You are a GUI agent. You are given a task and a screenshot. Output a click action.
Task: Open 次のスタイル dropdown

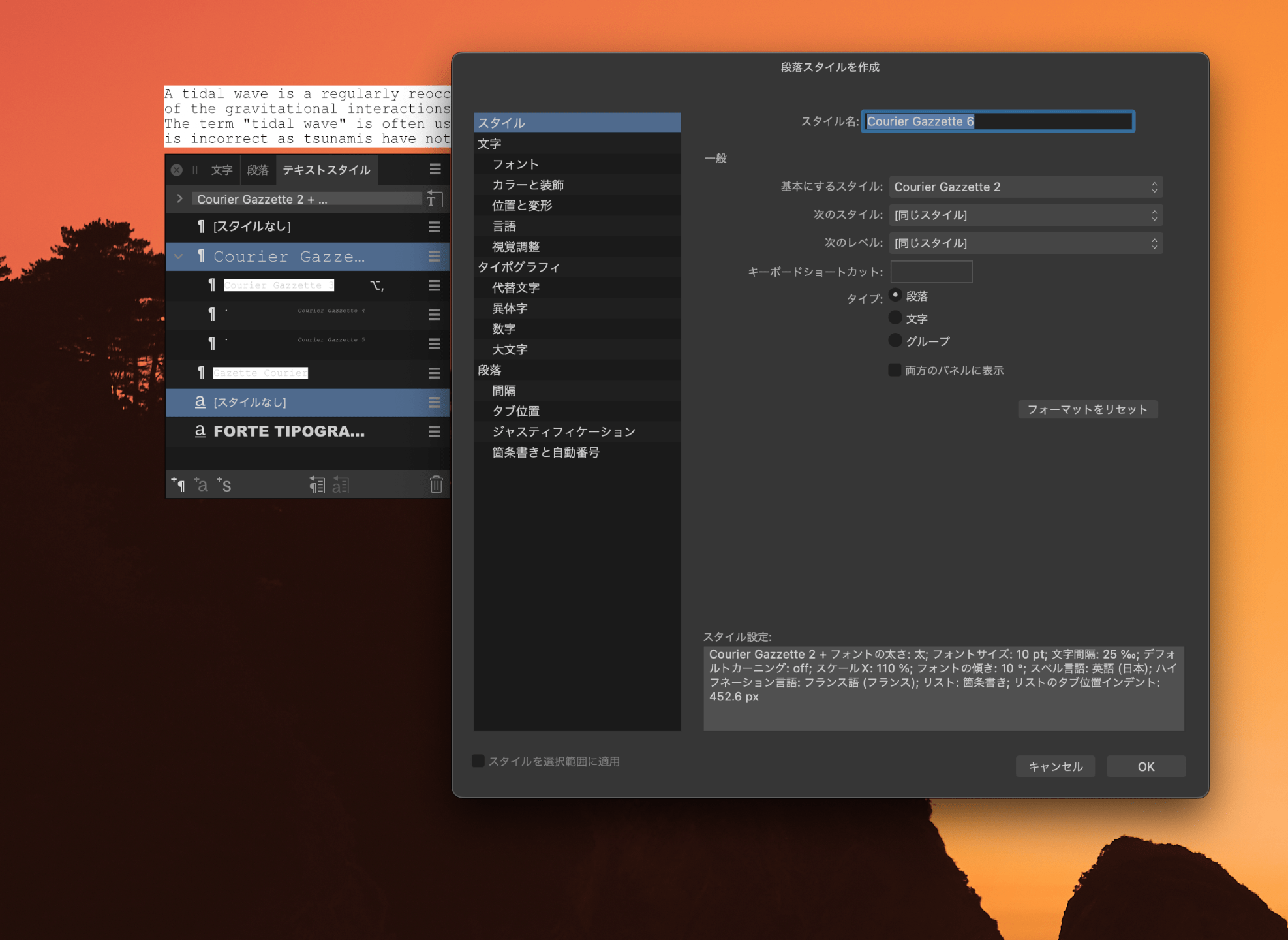(1026, 215)
